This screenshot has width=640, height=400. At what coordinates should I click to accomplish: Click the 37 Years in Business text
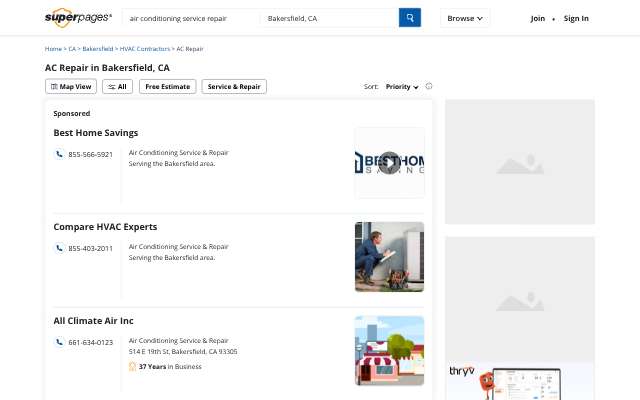tap(170, 367)
